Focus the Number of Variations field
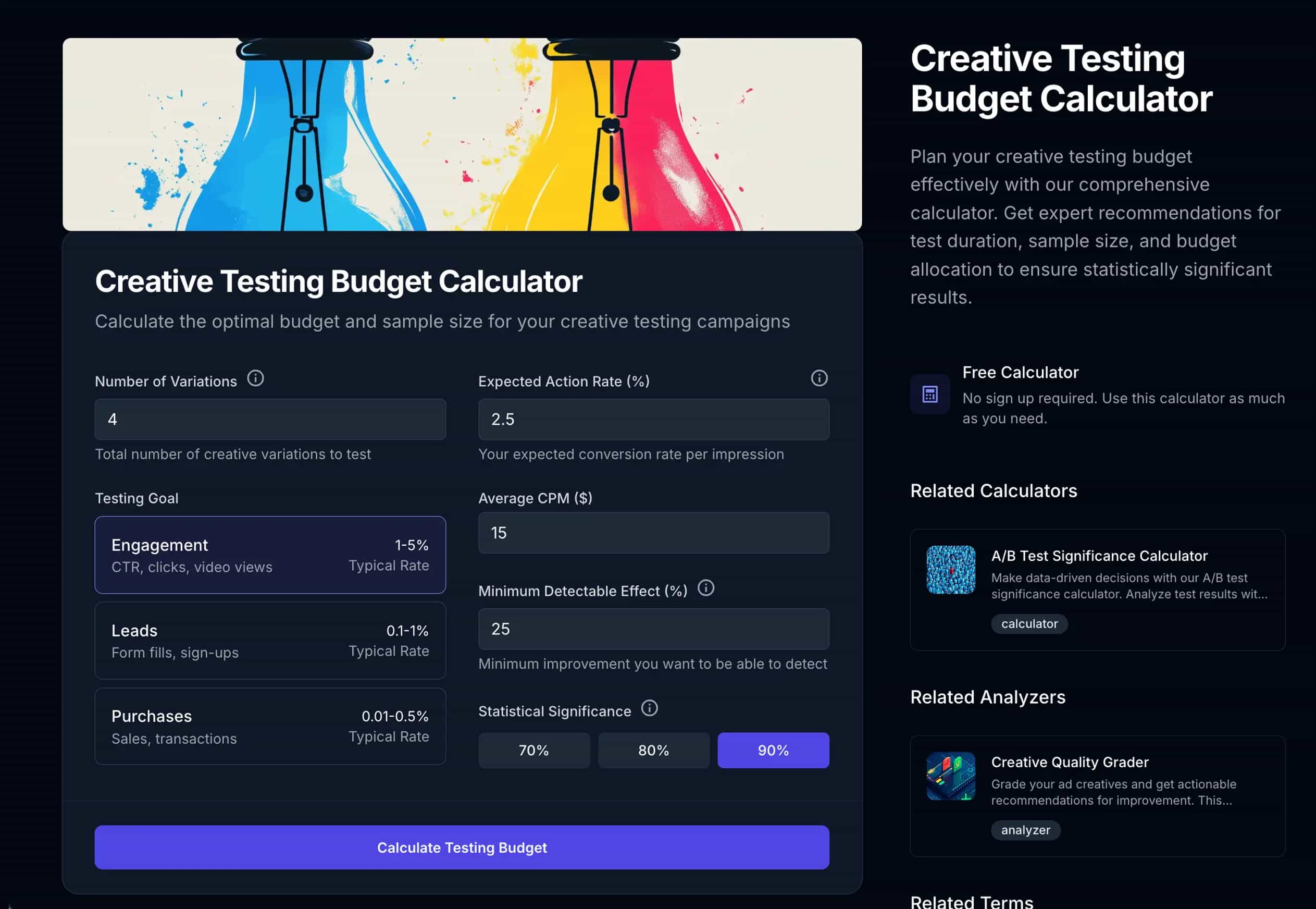 270,419
